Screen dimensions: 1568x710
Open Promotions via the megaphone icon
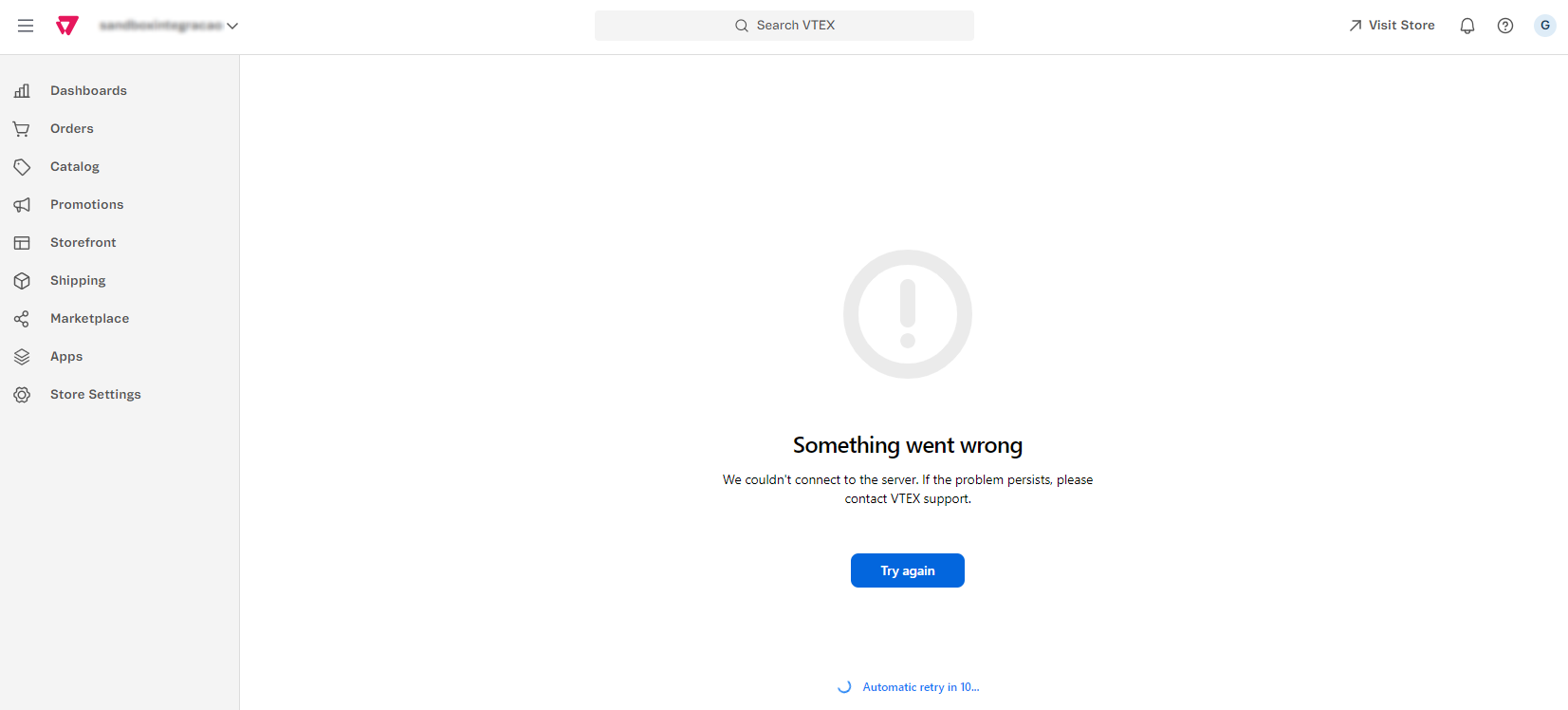point(22,204)
